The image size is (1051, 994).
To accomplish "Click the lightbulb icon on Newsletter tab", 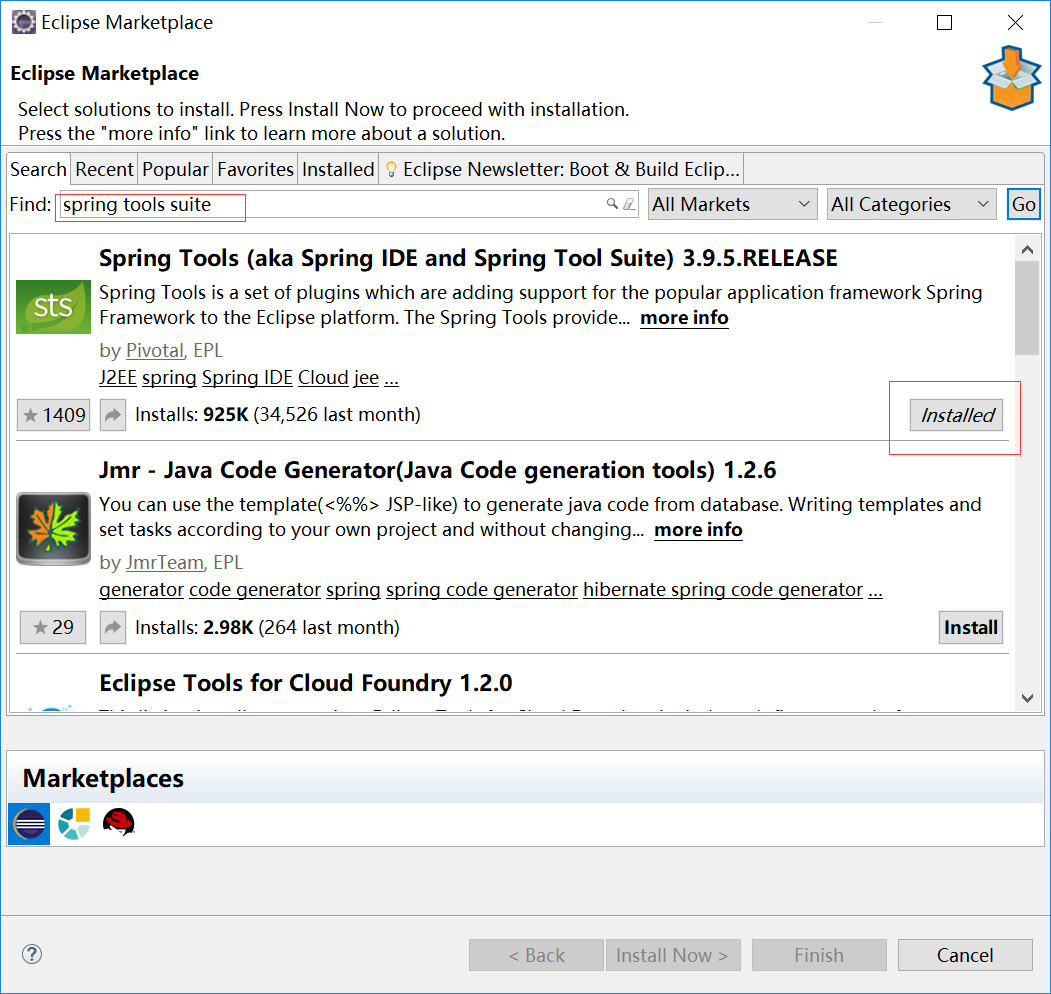I will tap(391, 170).
